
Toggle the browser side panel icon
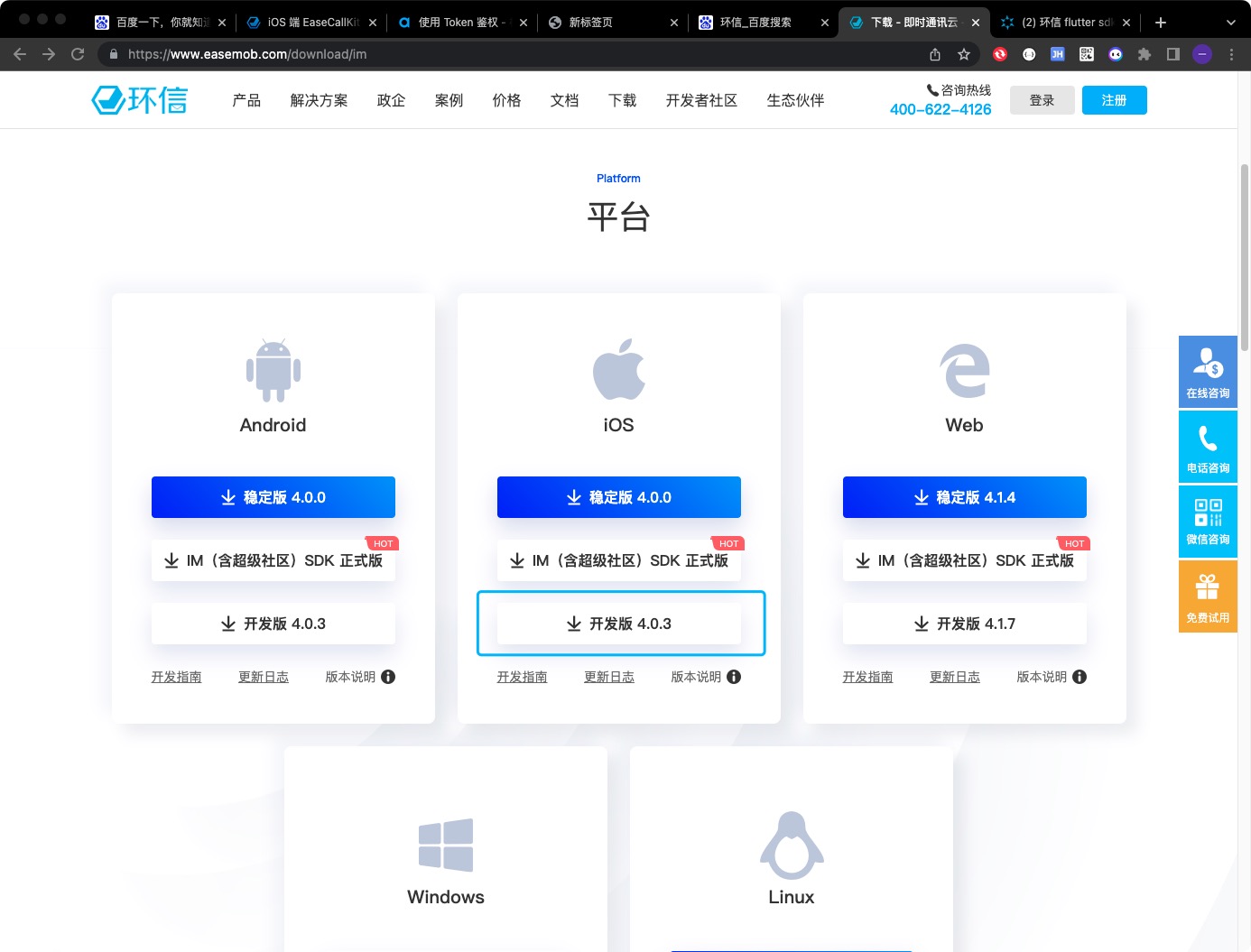pos(1173,54)
